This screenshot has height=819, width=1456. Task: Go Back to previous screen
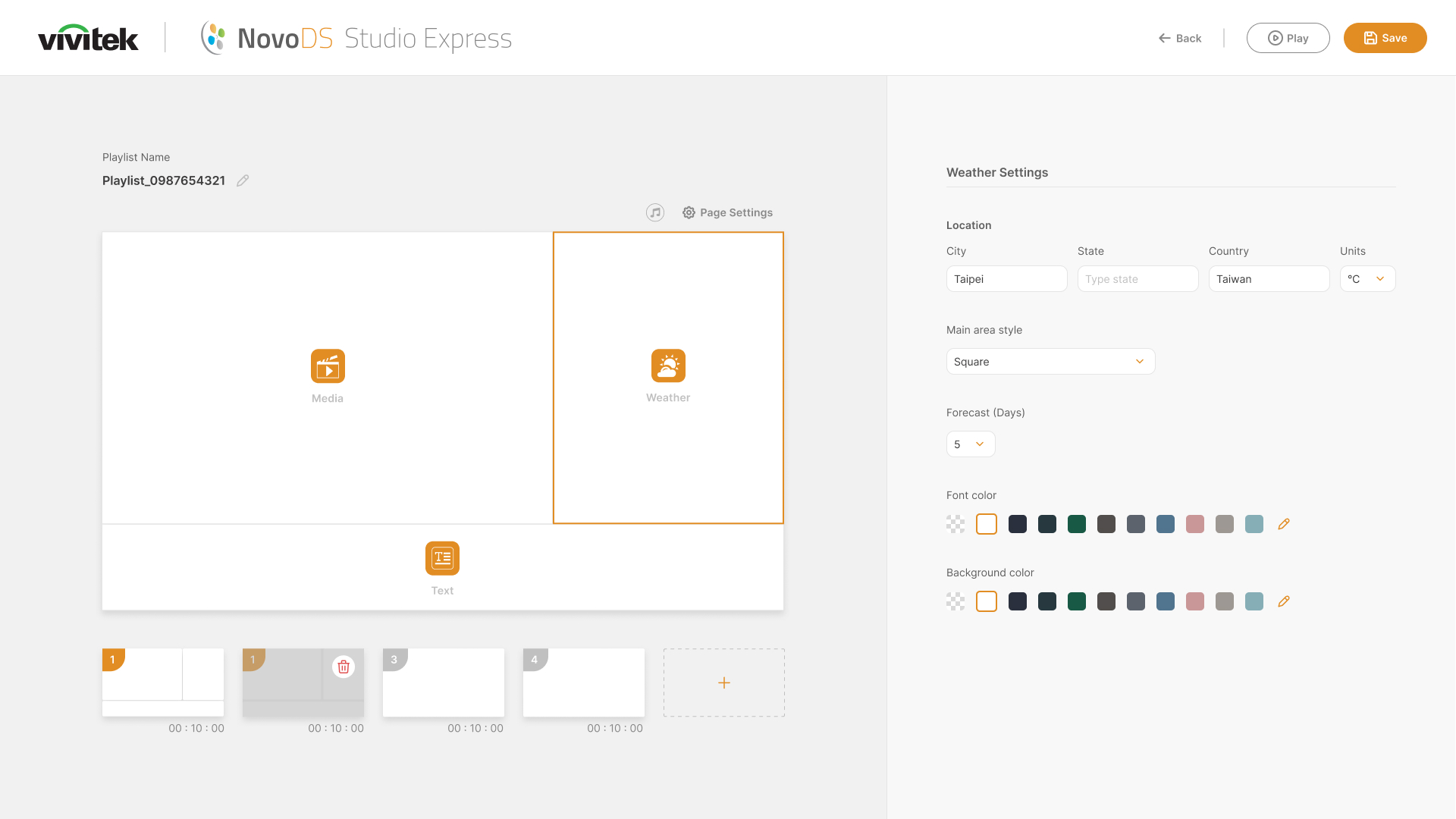click(1180, 38)
